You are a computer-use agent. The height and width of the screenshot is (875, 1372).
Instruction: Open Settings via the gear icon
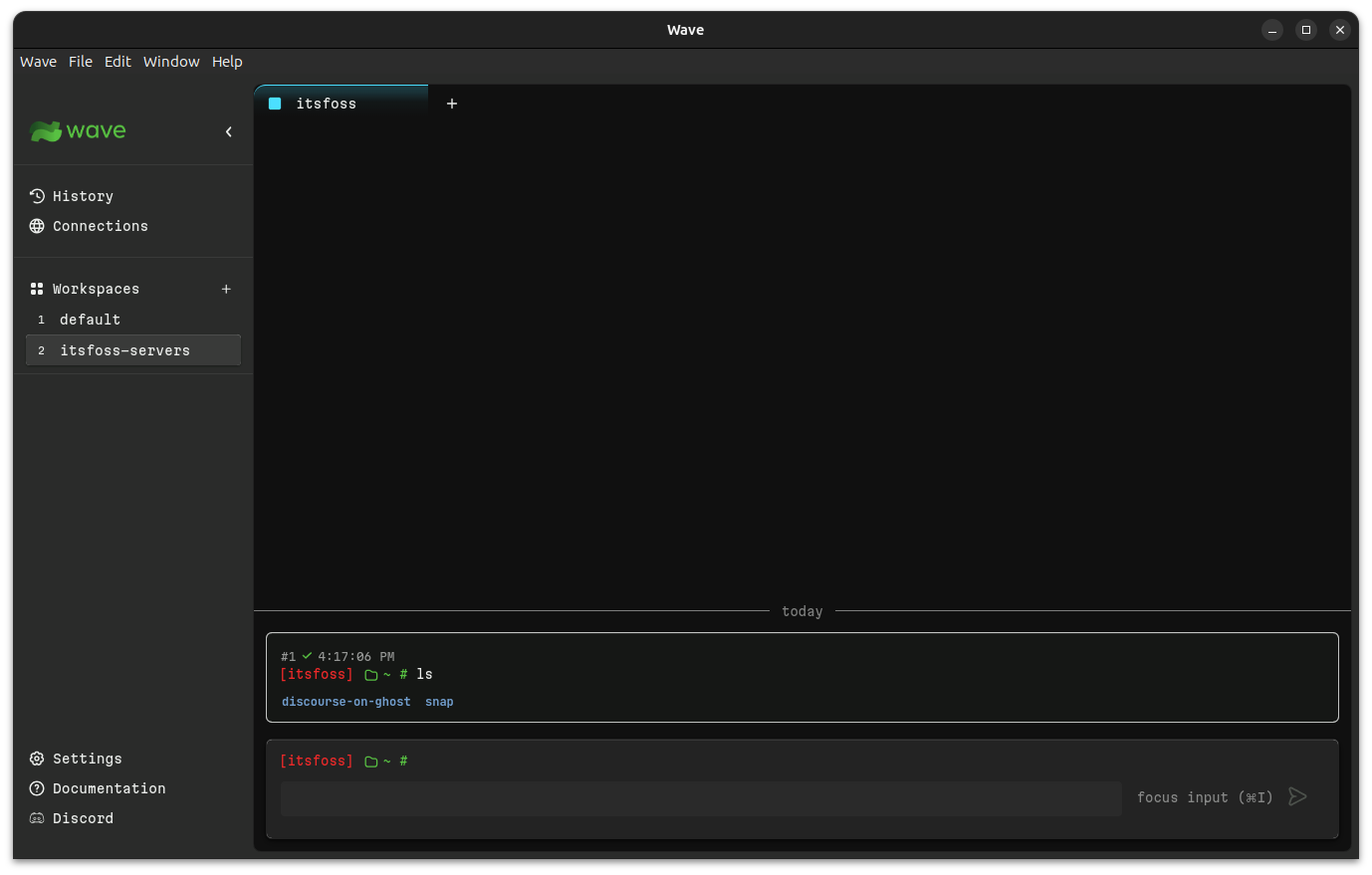pyautogui.click(x=36, y=759)
